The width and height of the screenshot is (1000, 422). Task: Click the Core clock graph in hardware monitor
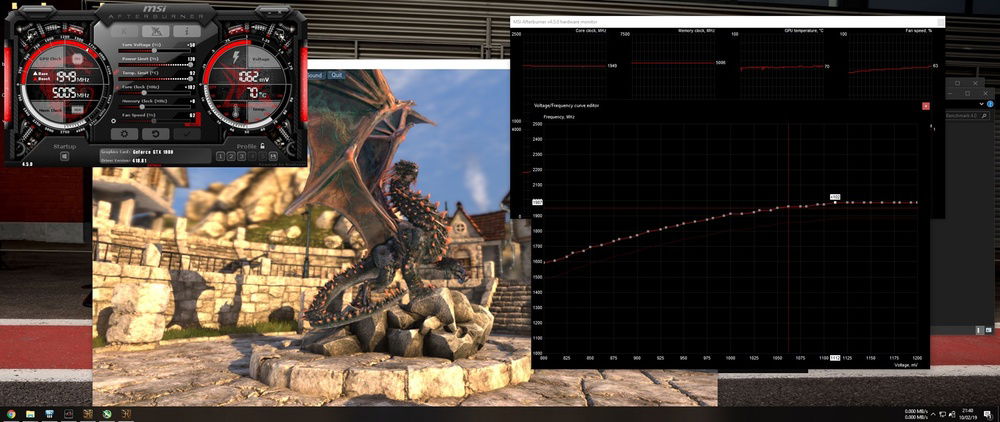tap(564, 64)
